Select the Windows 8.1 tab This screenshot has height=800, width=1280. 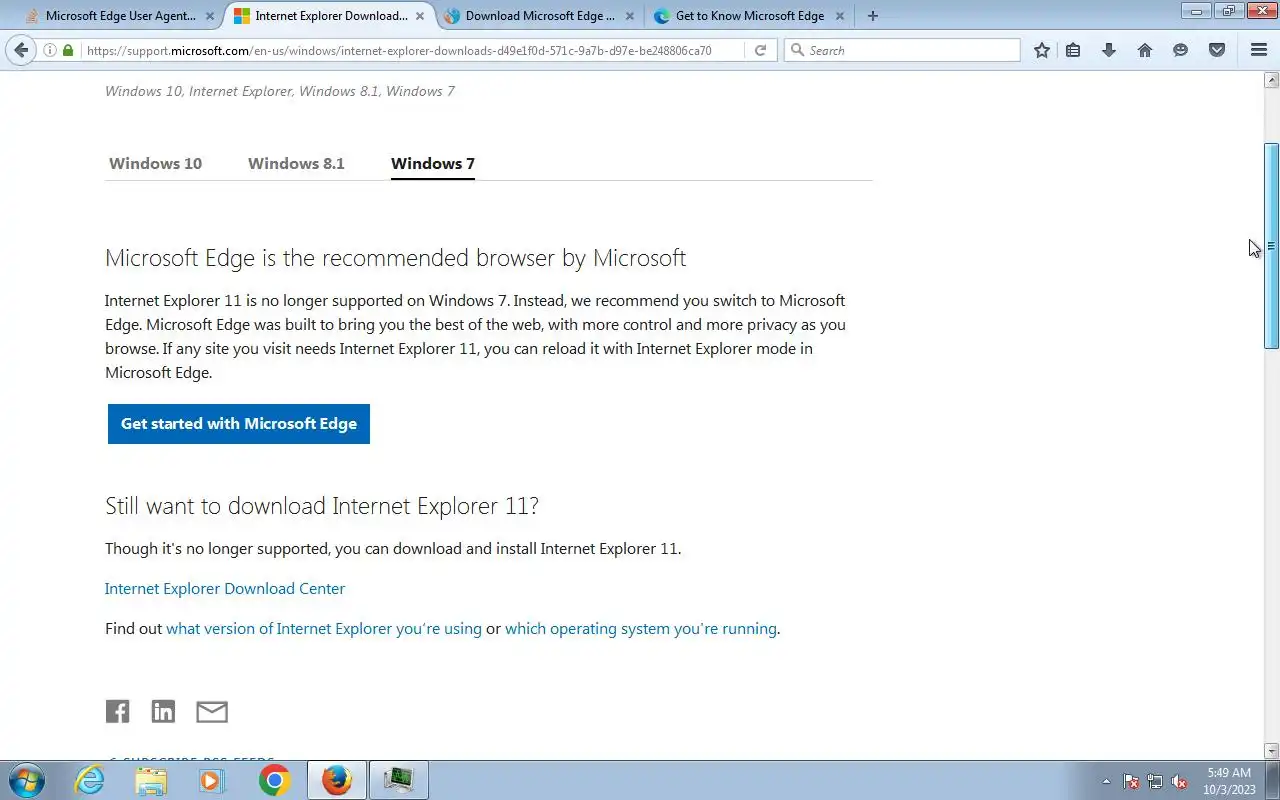pos(296,163)
